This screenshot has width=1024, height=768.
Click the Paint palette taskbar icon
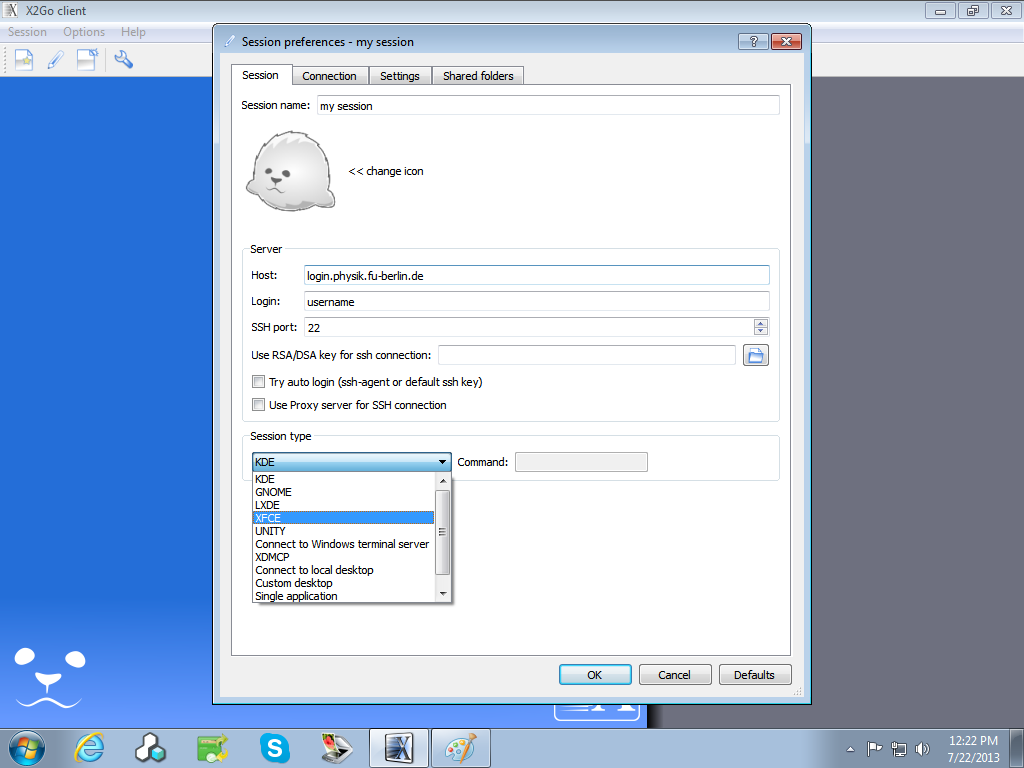460,748
